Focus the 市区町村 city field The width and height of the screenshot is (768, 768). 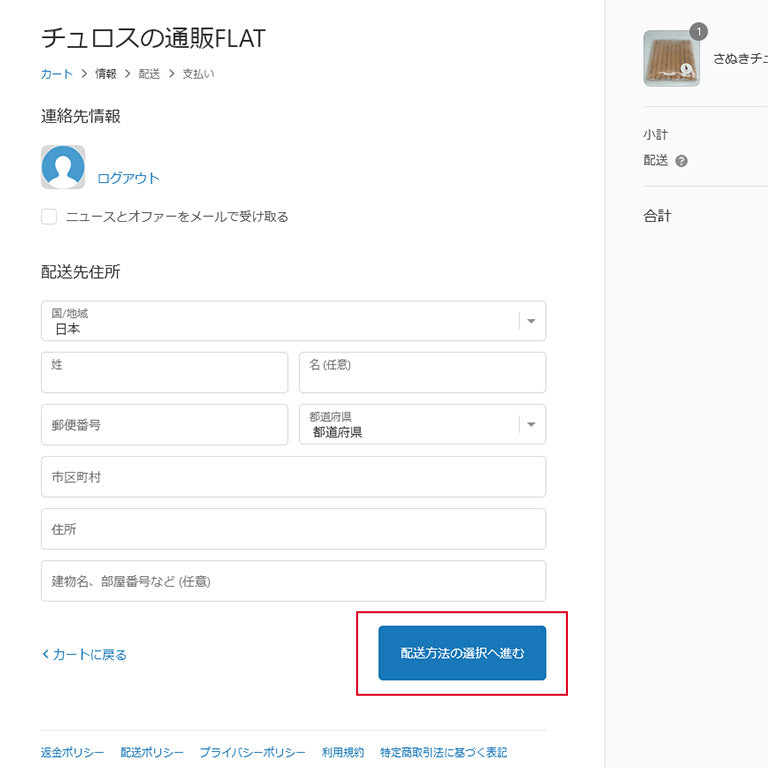tap(293, 477)
